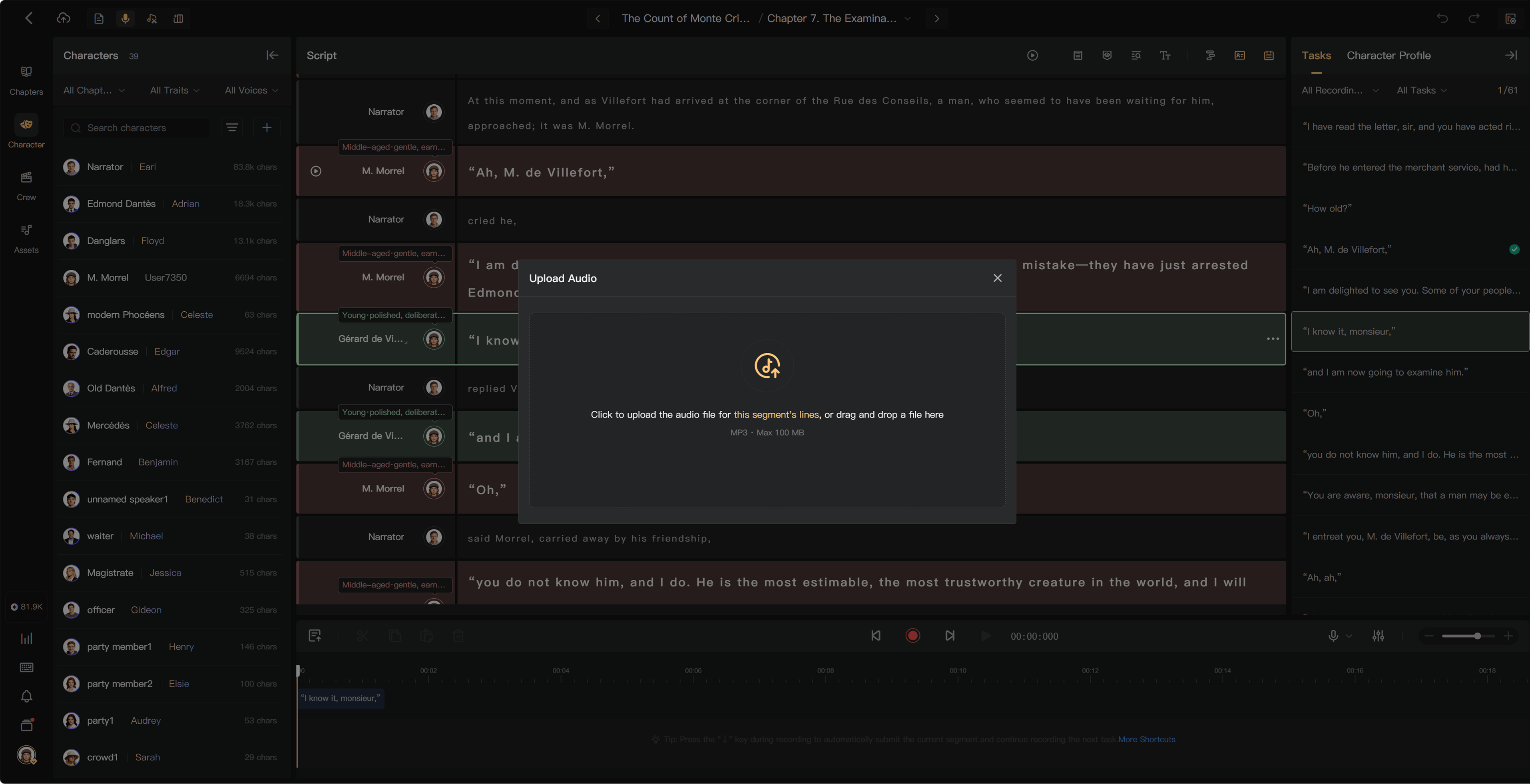Select the microphone recording mode icon
This screenshot has height=784, width=1530.
pos(125,18)
